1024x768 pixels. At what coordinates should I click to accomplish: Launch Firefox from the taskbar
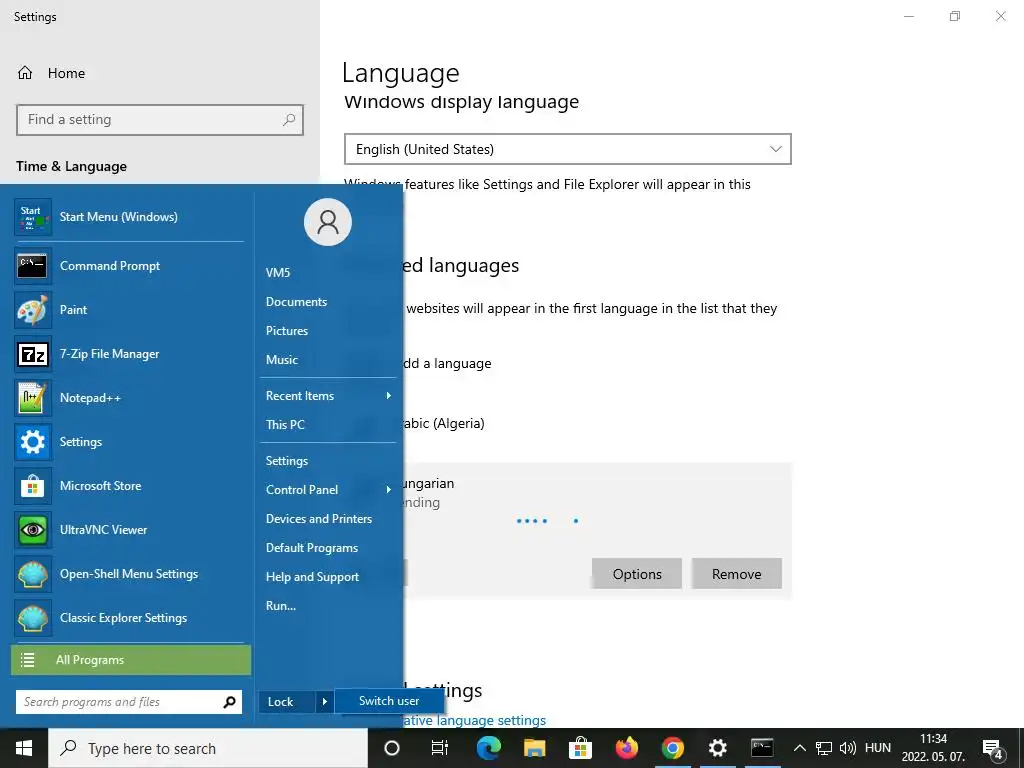(626, 748)
